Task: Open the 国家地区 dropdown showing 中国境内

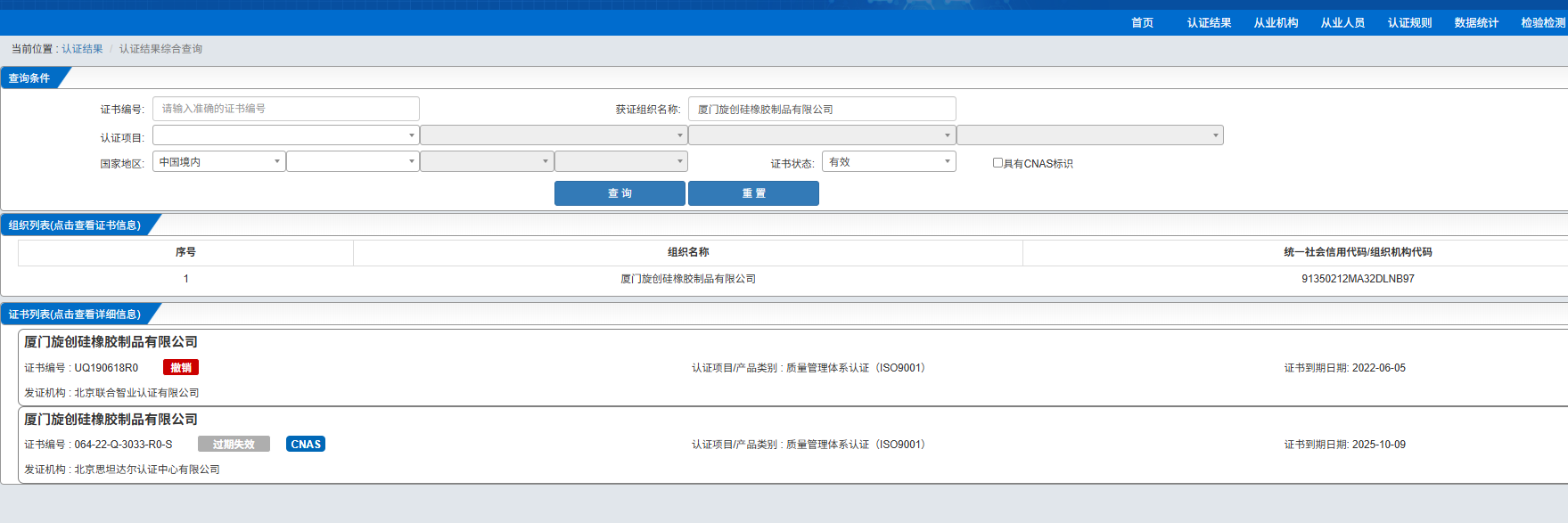Action: (x=218, y=162)
